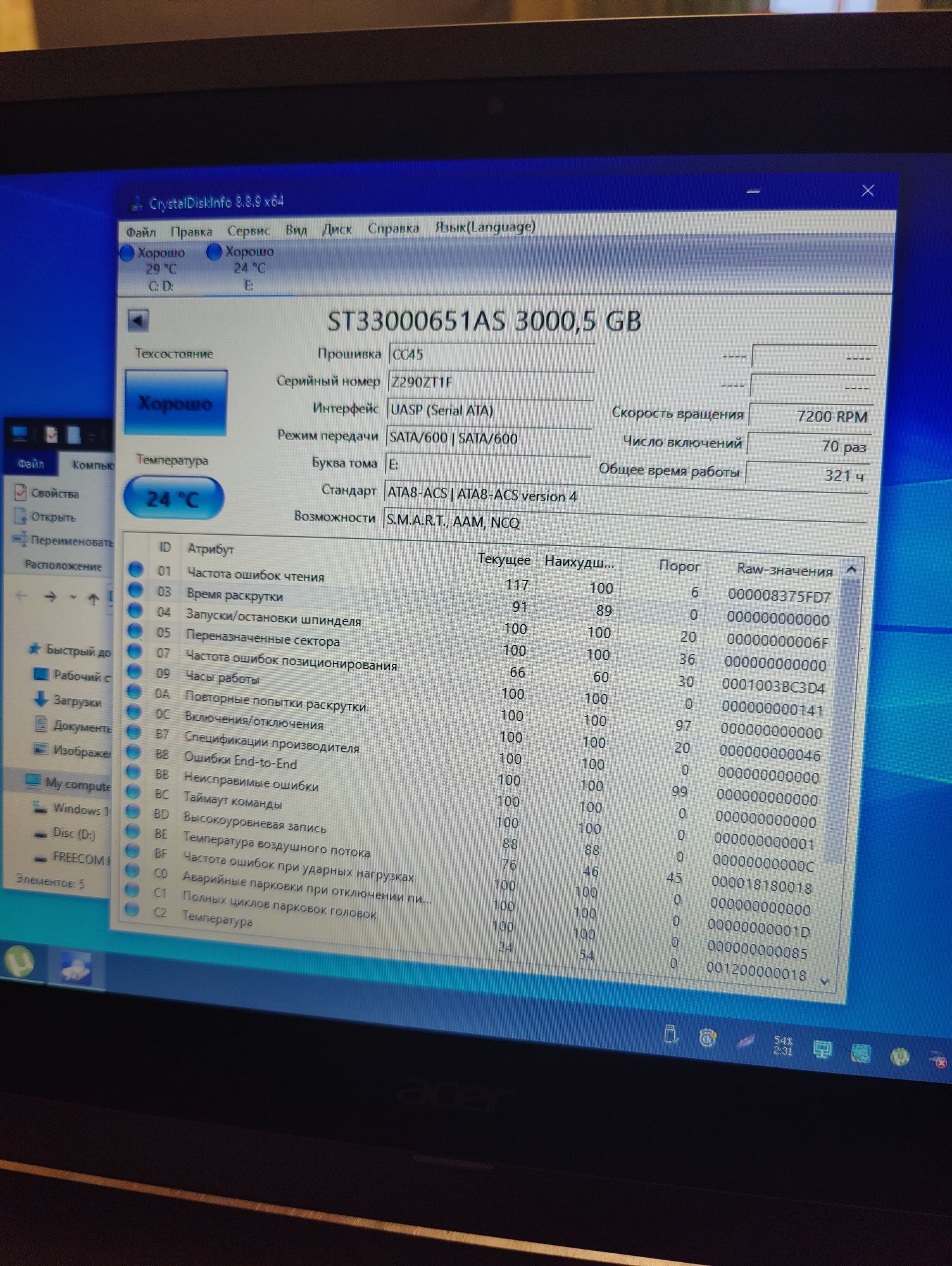
Task: Click the previous disk arrow button
Action: [x=138, y=320]
